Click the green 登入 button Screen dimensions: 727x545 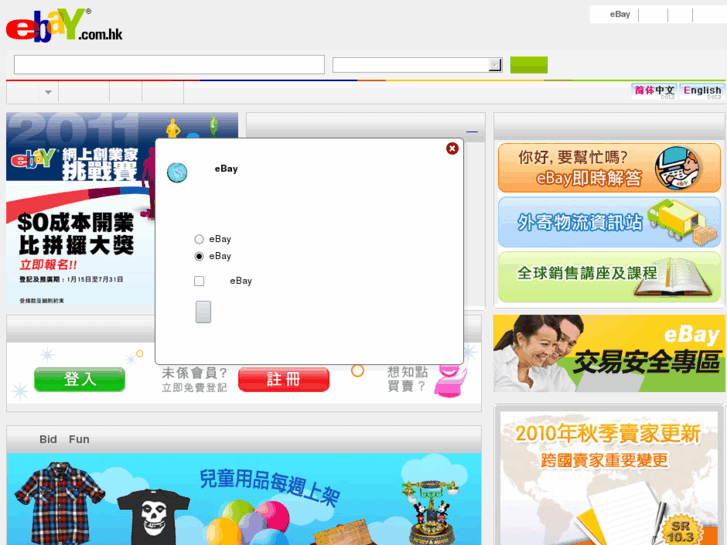tap(80, 379)
